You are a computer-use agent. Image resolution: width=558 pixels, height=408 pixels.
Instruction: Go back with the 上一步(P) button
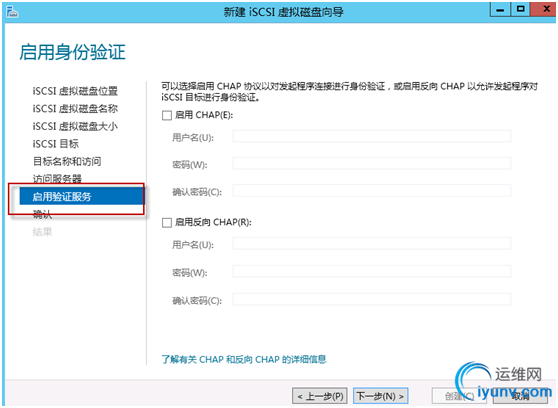pos(320,396)
